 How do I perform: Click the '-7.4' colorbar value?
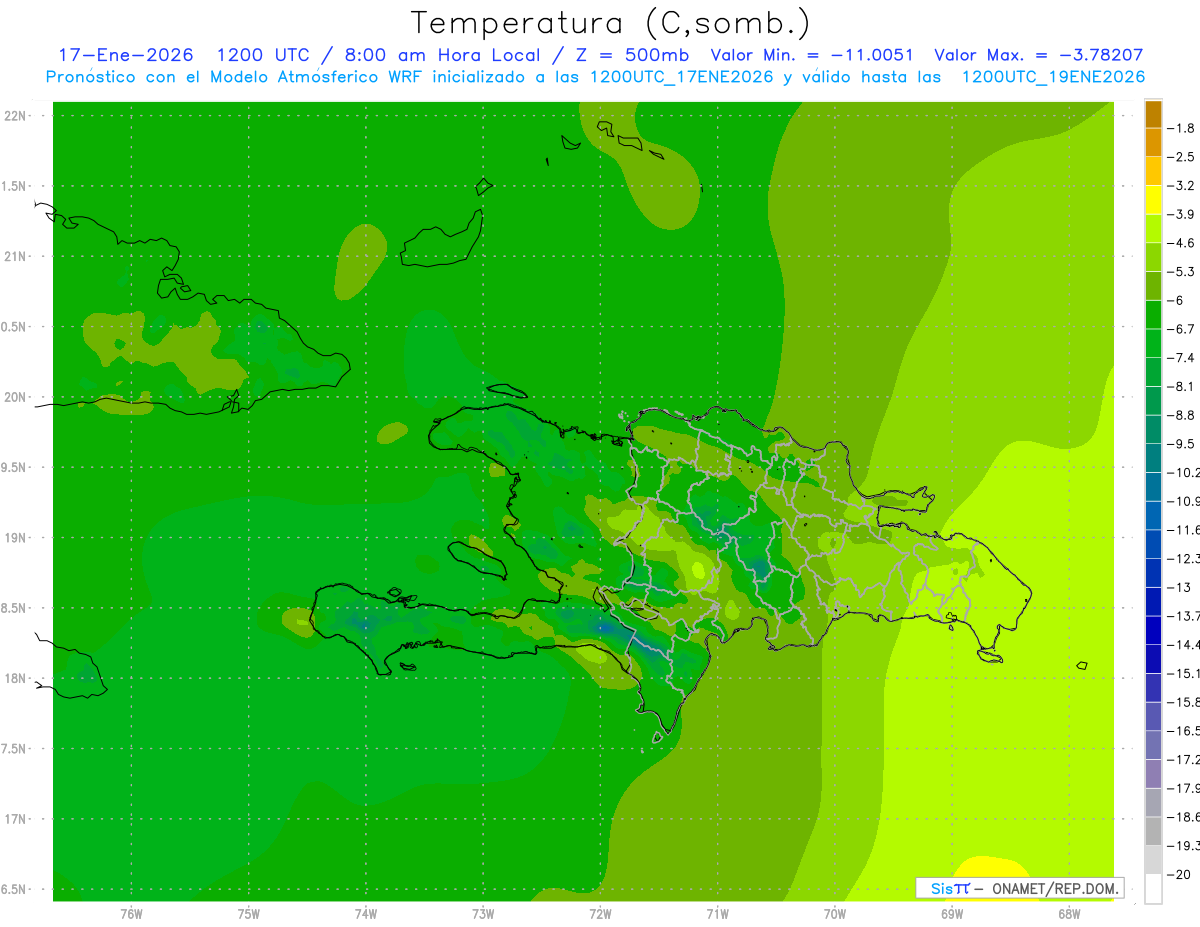1182,358
